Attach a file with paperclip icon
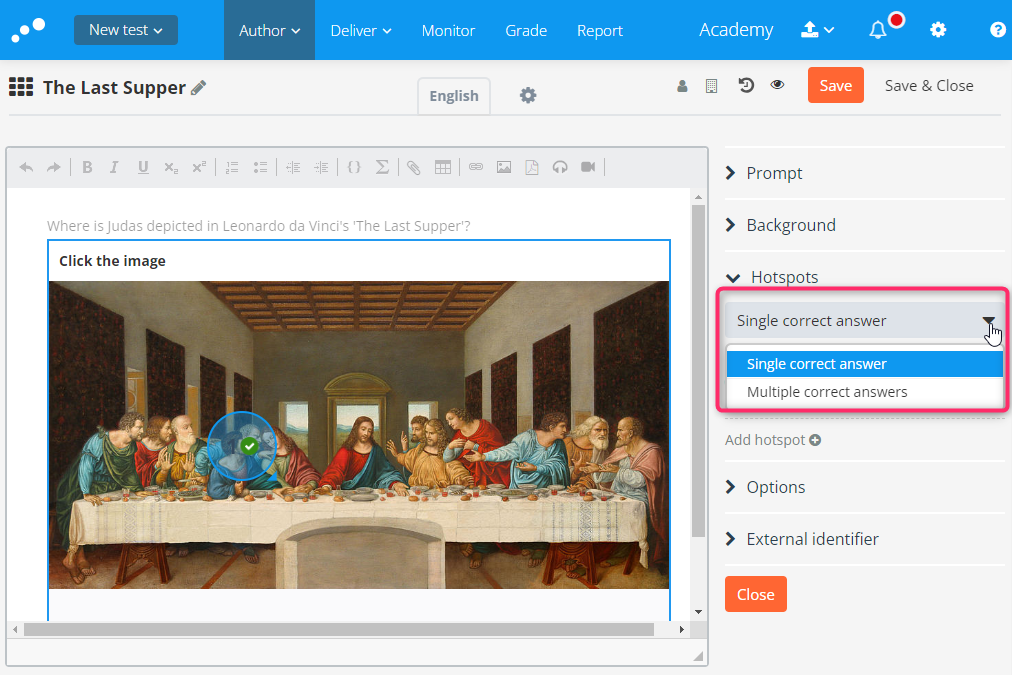The width and height of the screenshot is (1012, 675). (414, 168)
